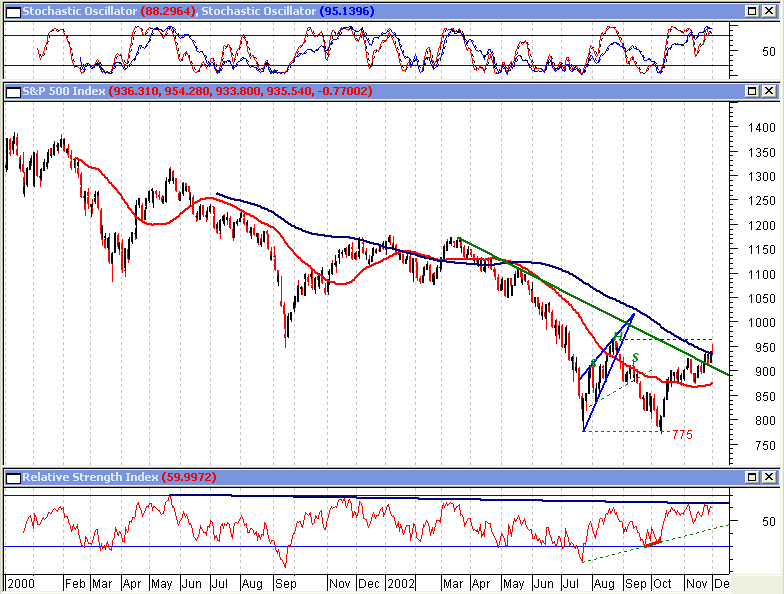Close the Stochastic Oscillator panel
784x594 pixels.
point(769,11)
